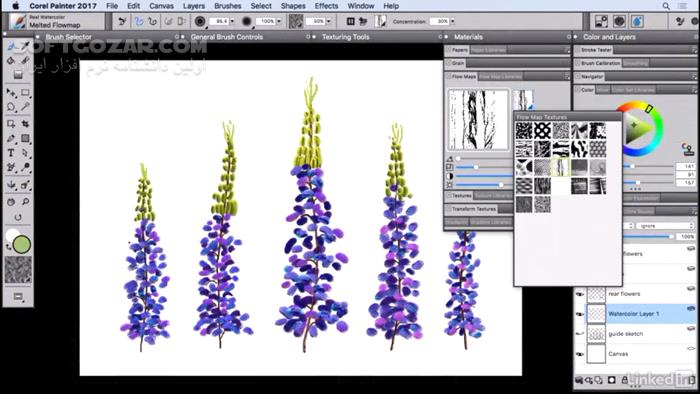The height and width of the screenshot is (394, 700).
Task: Toggle visibility of Watercolor Layer 1
Action: click(x=579, y=314)
